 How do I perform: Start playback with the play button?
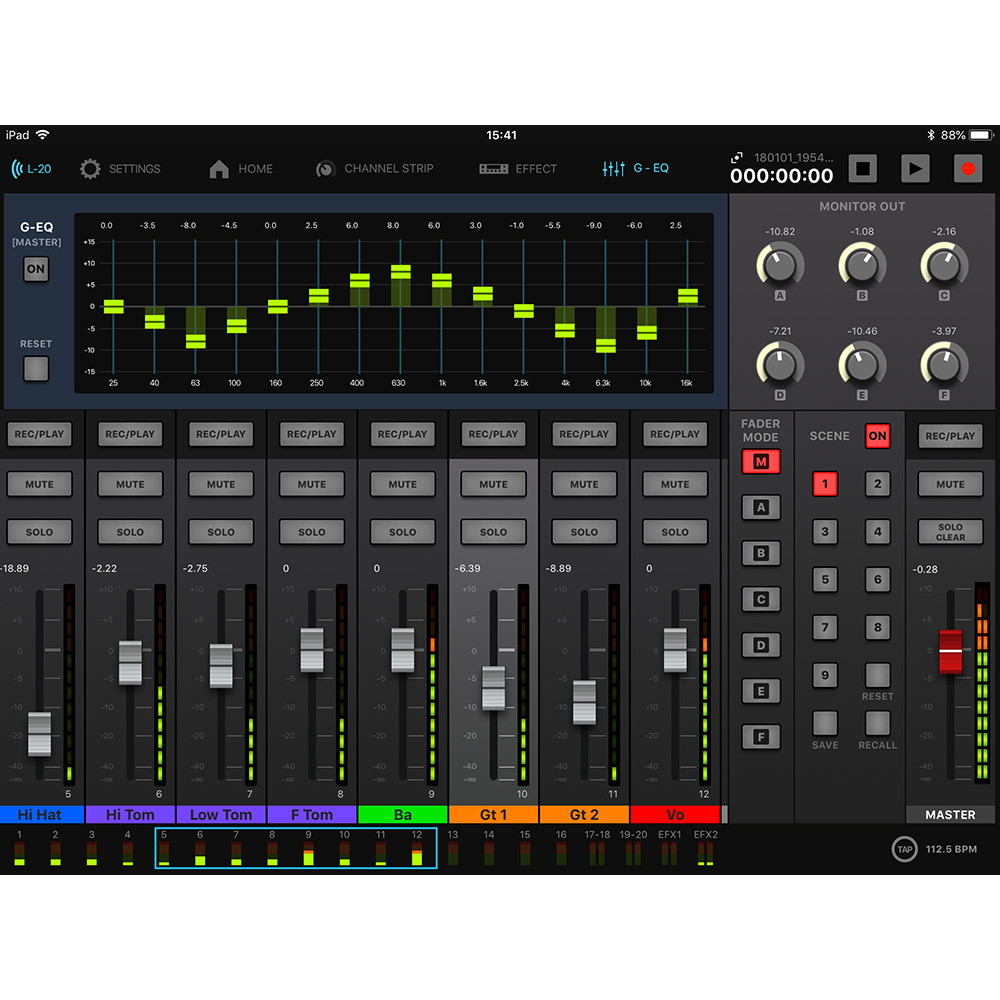[x=915, y=168]
